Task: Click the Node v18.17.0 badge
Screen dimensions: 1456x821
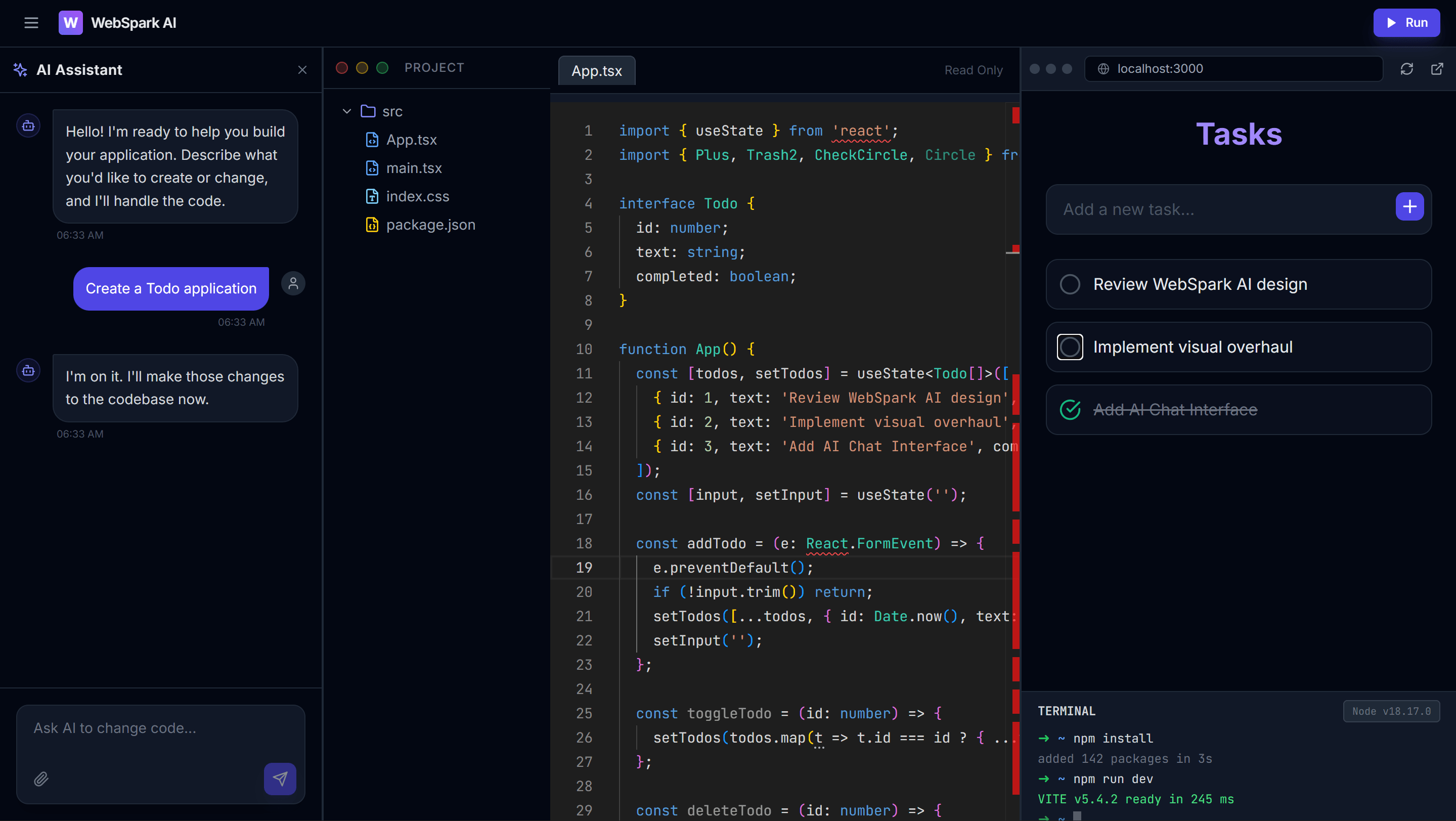Action: [1391, 711]
